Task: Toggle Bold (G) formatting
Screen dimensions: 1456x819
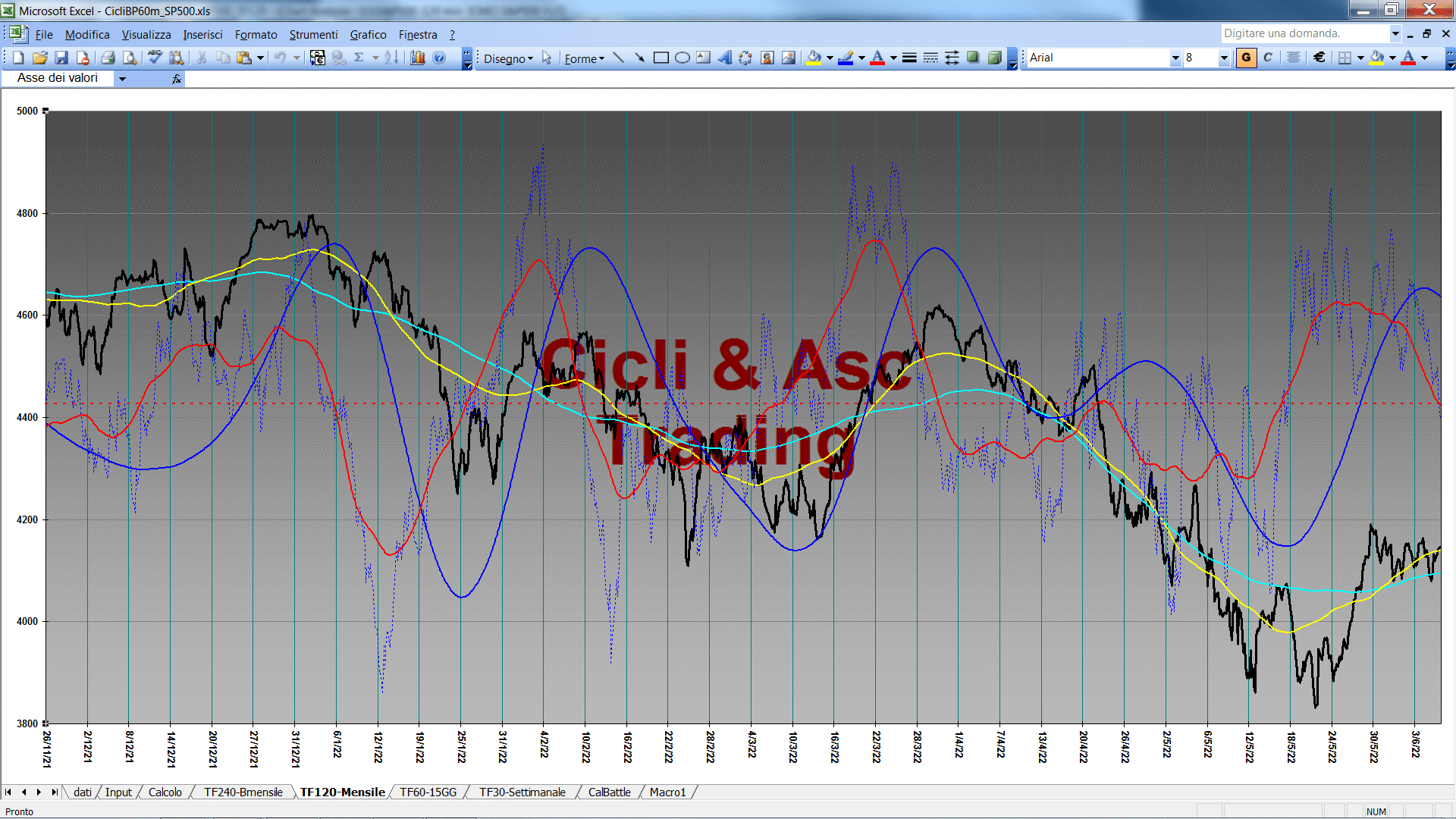Action: (1246, 58)
